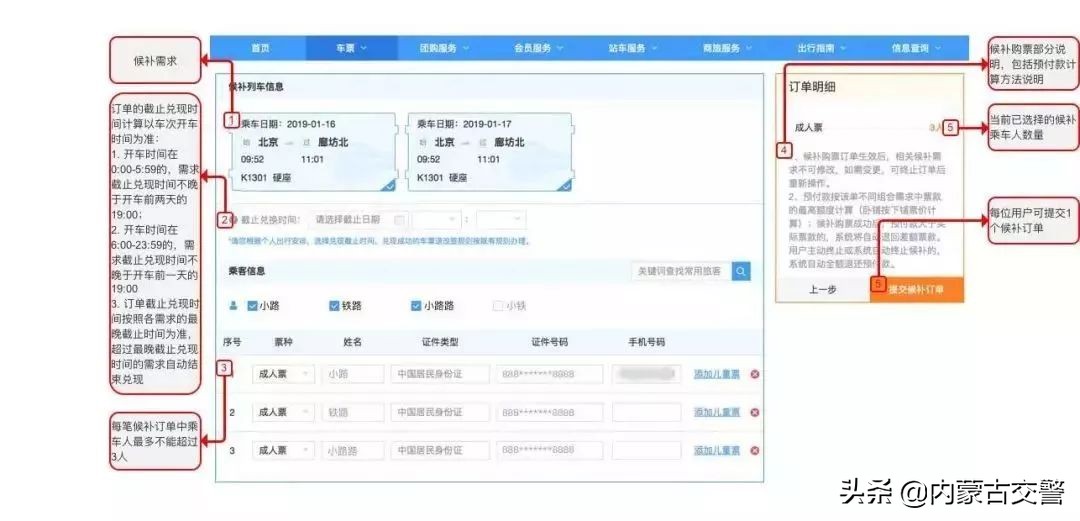The width and height of the screenshot is (1080, 521).
Task: Click the frequent passenger keyword search field
Action: pos(681,272)
